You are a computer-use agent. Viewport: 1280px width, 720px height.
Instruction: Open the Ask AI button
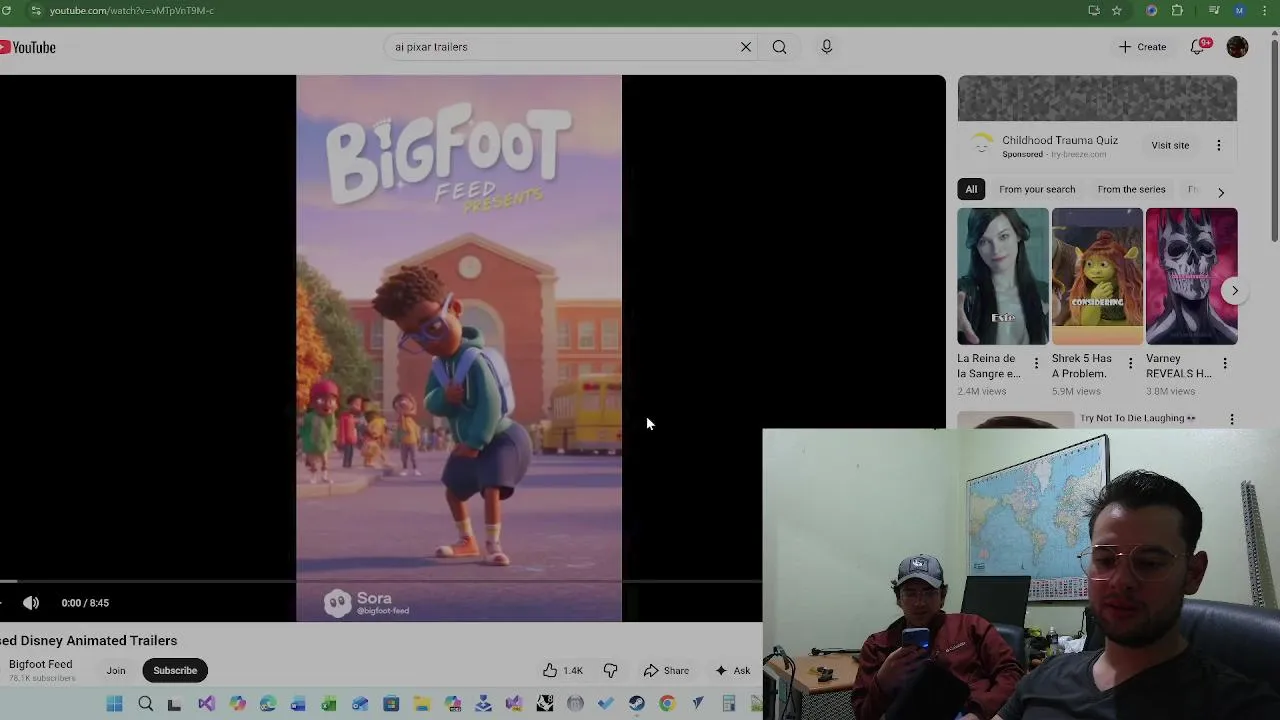coord(732,671)
